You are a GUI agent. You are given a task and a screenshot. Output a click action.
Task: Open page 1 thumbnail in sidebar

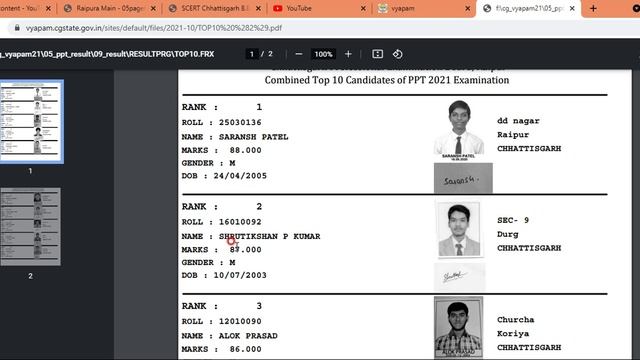pyautogui.click(x=31, y=122)
